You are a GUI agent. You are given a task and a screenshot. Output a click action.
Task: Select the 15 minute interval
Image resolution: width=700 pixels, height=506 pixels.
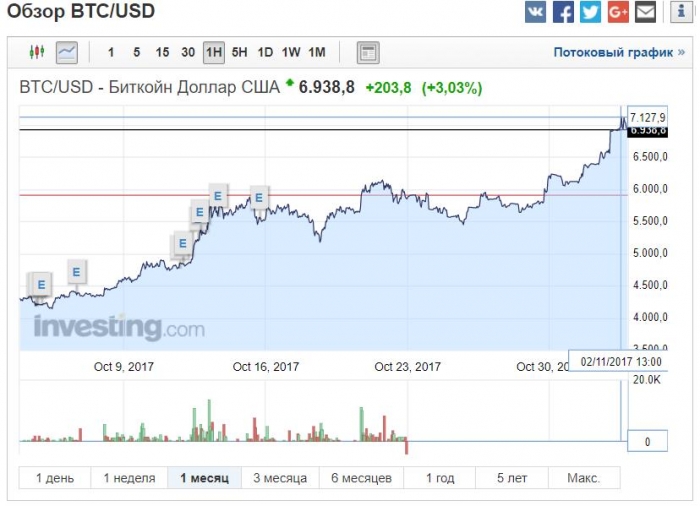pyautogui.click(x=162, y=52)
